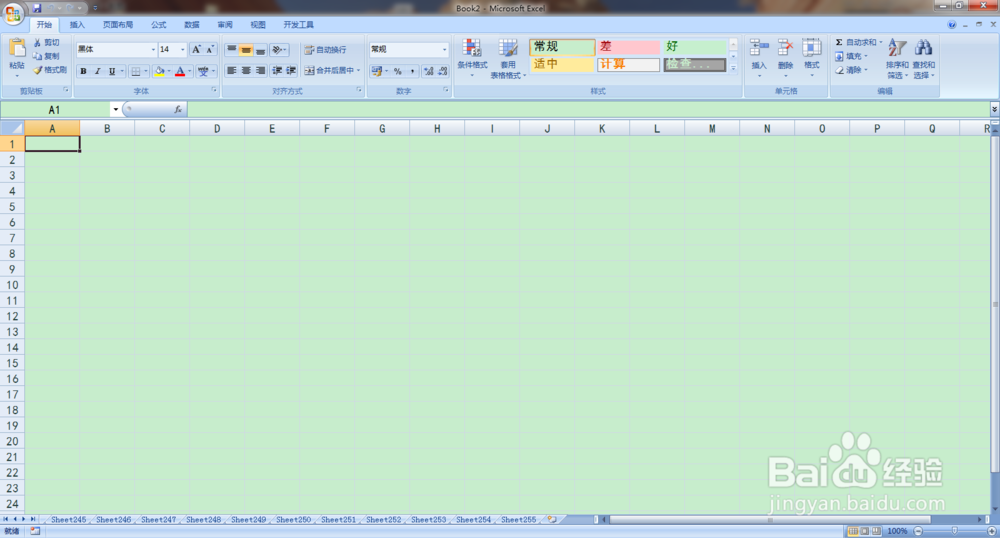
Task: Open Find and Select (查找和选择) binoculars
Action: pos(923,59)
